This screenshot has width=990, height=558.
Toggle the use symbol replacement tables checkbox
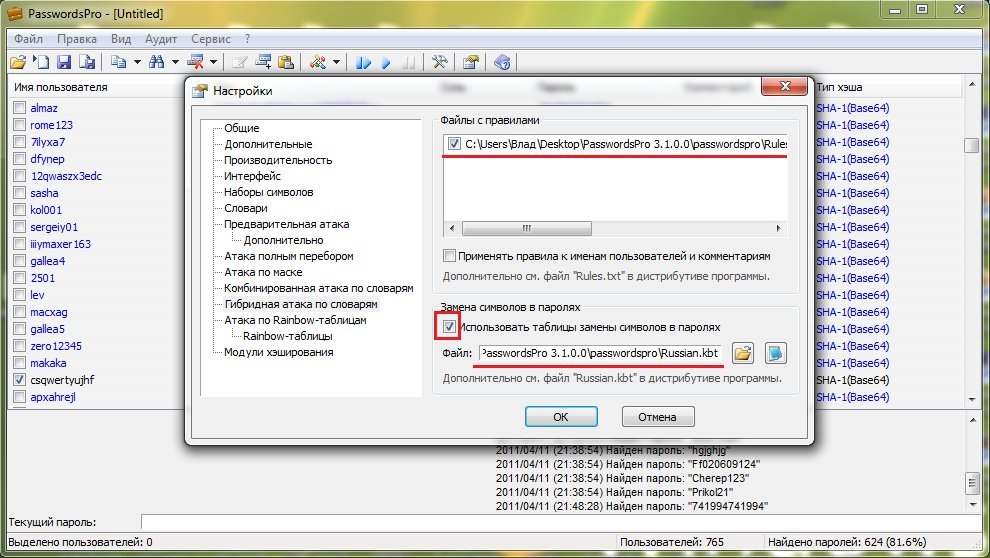[450, 327]
